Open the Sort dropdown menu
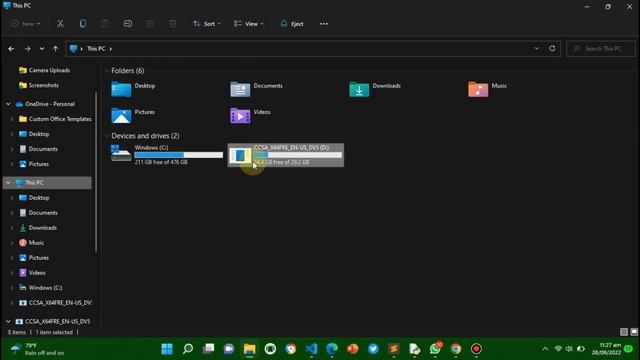 coord(207,24)
